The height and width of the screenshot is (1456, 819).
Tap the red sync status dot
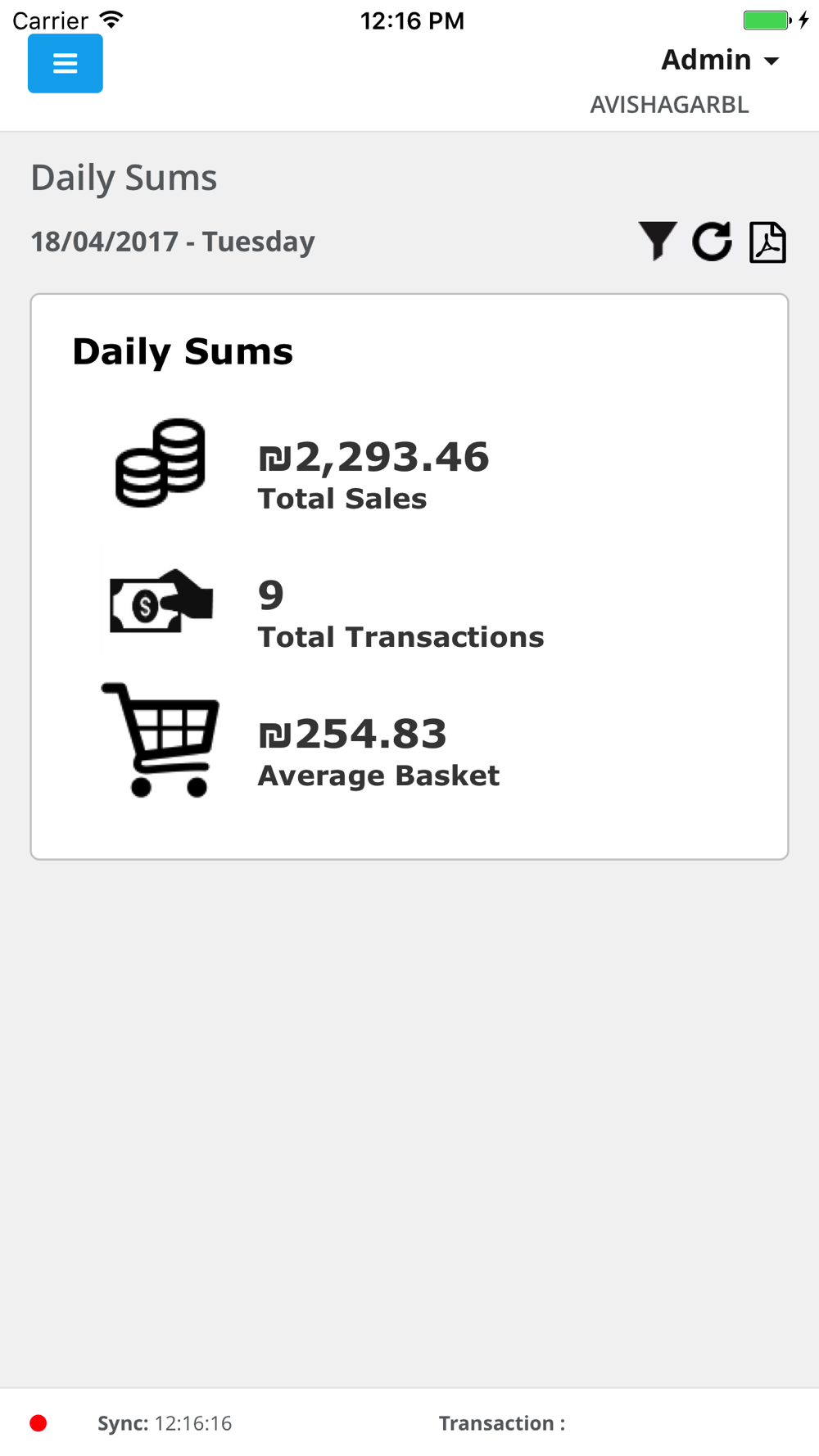(x=38, y=1423)
